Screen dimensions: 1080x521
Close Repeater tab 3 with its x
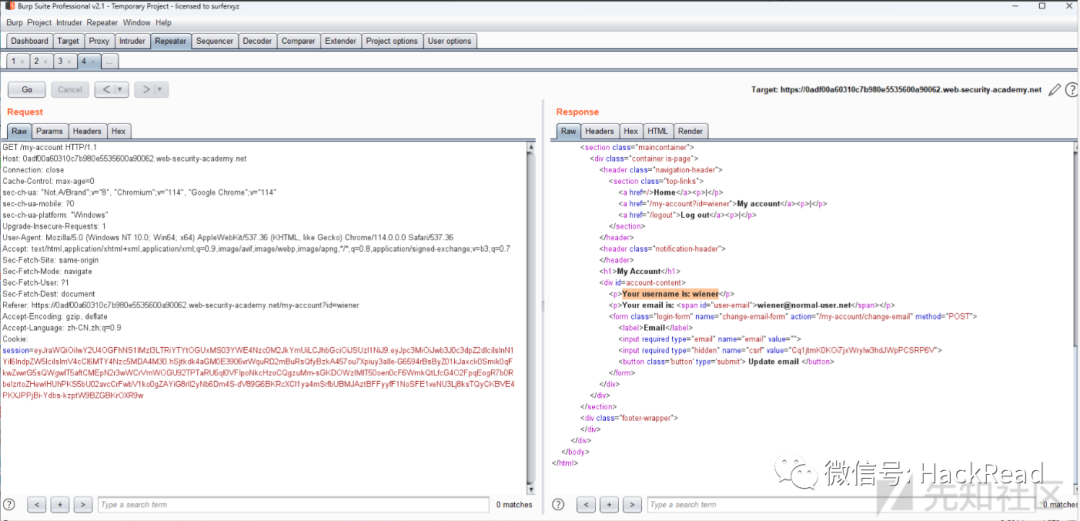[70, 62]
